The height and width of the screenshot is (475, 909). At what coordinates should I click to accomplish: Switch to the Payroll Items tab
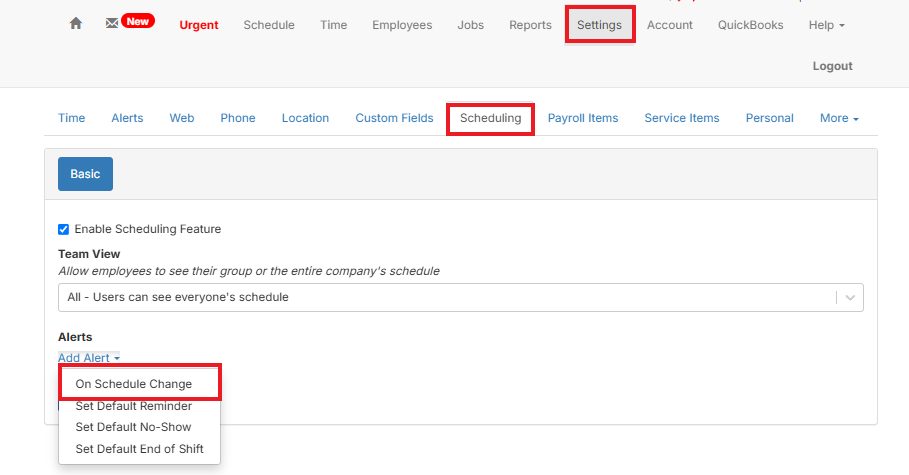(x=583, y=118)
